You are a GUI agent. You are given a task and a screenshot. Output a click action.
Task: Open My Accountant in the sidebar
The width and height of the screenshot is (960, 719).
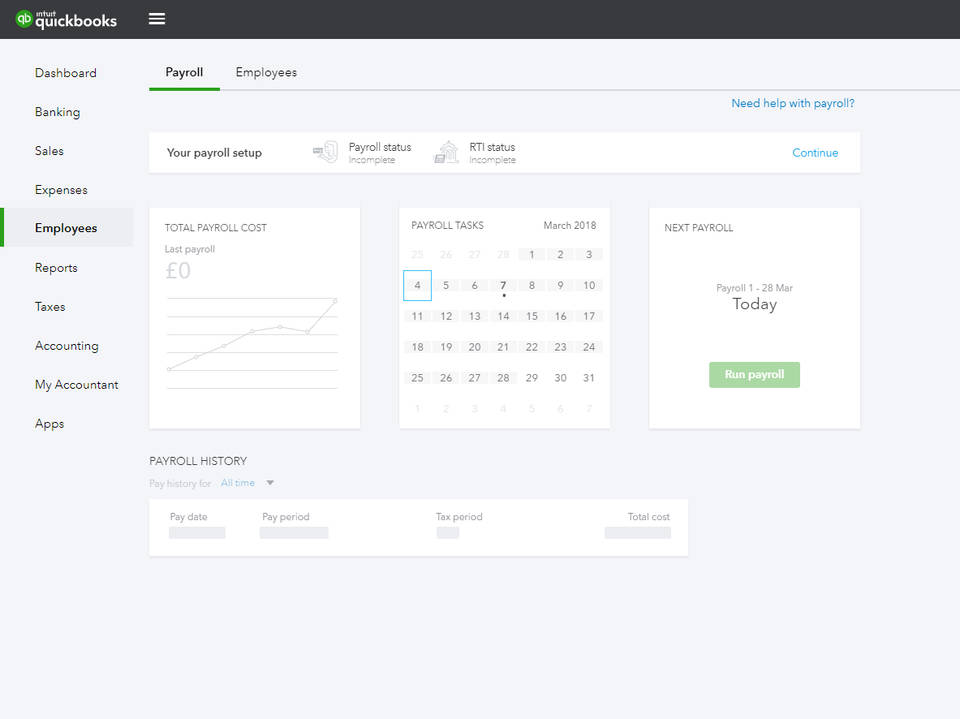[x=78, y=384]
